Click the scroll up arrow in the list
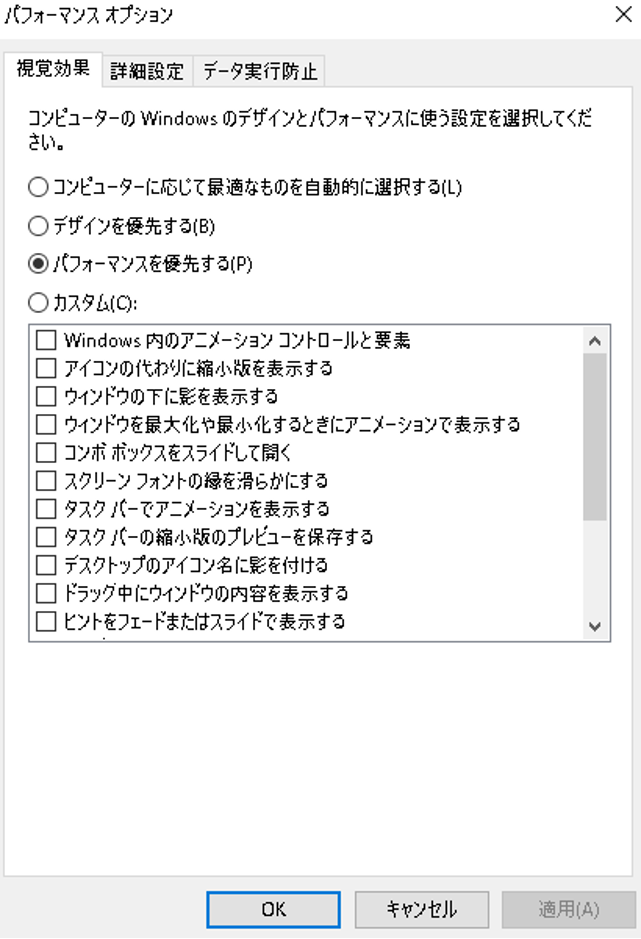641x939 pixels. click(x=596, y=341)
